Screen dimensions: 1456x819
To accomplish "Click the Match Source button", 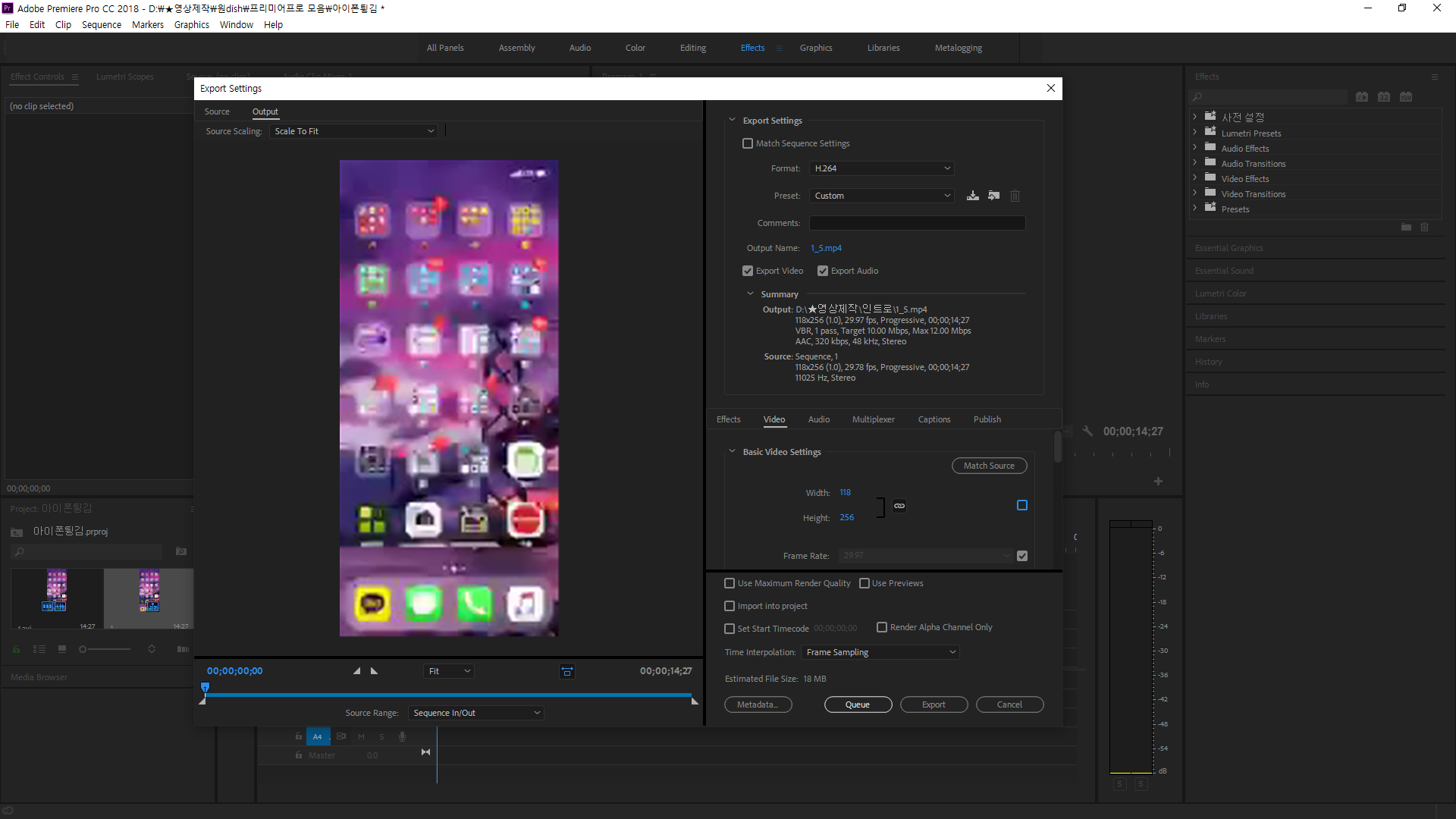I will 989,466.
